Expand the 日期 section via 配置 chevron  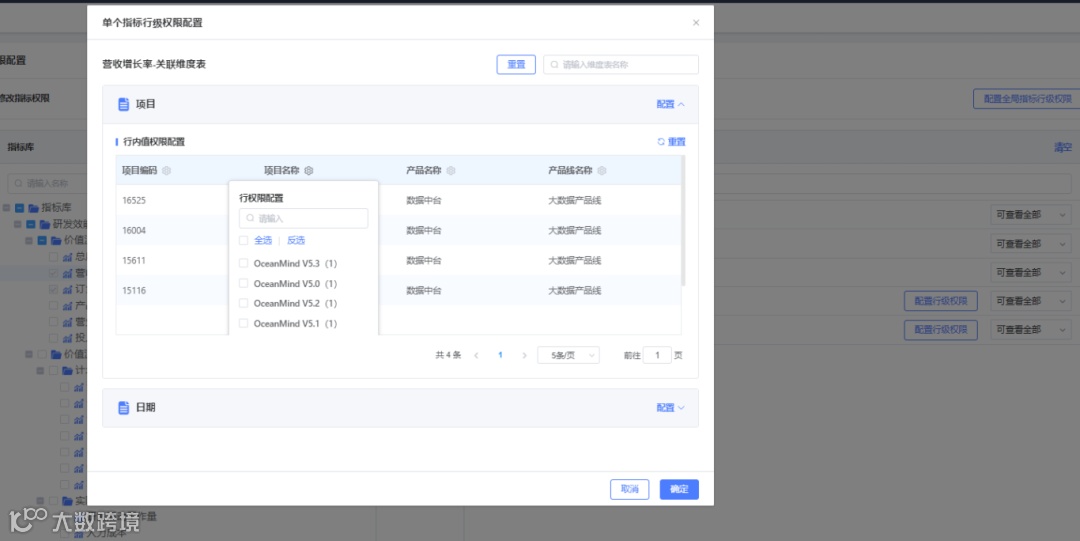point(681,407)
